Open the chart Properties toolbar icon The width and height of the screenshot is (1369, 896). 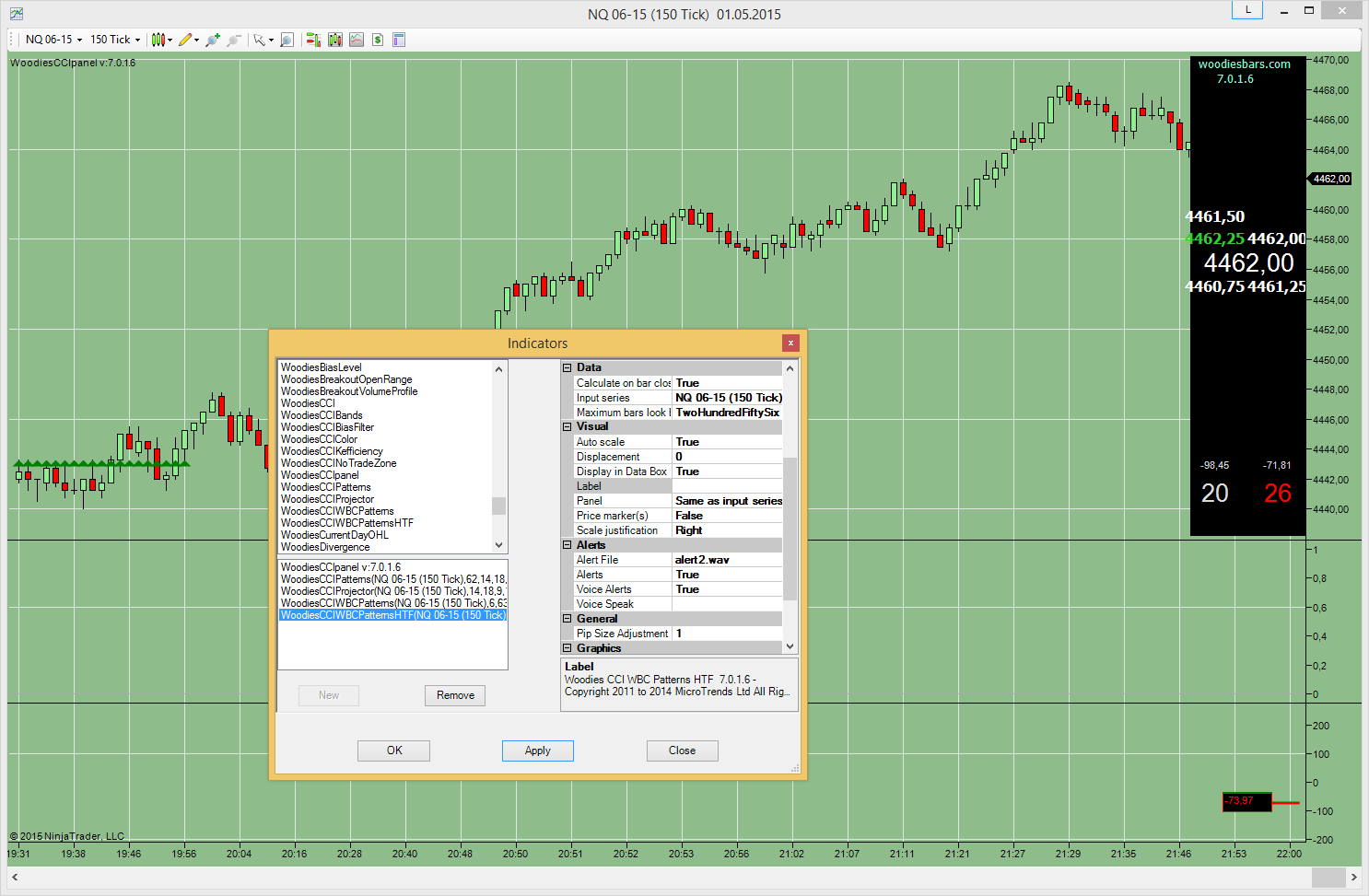[x=399, y=40]
